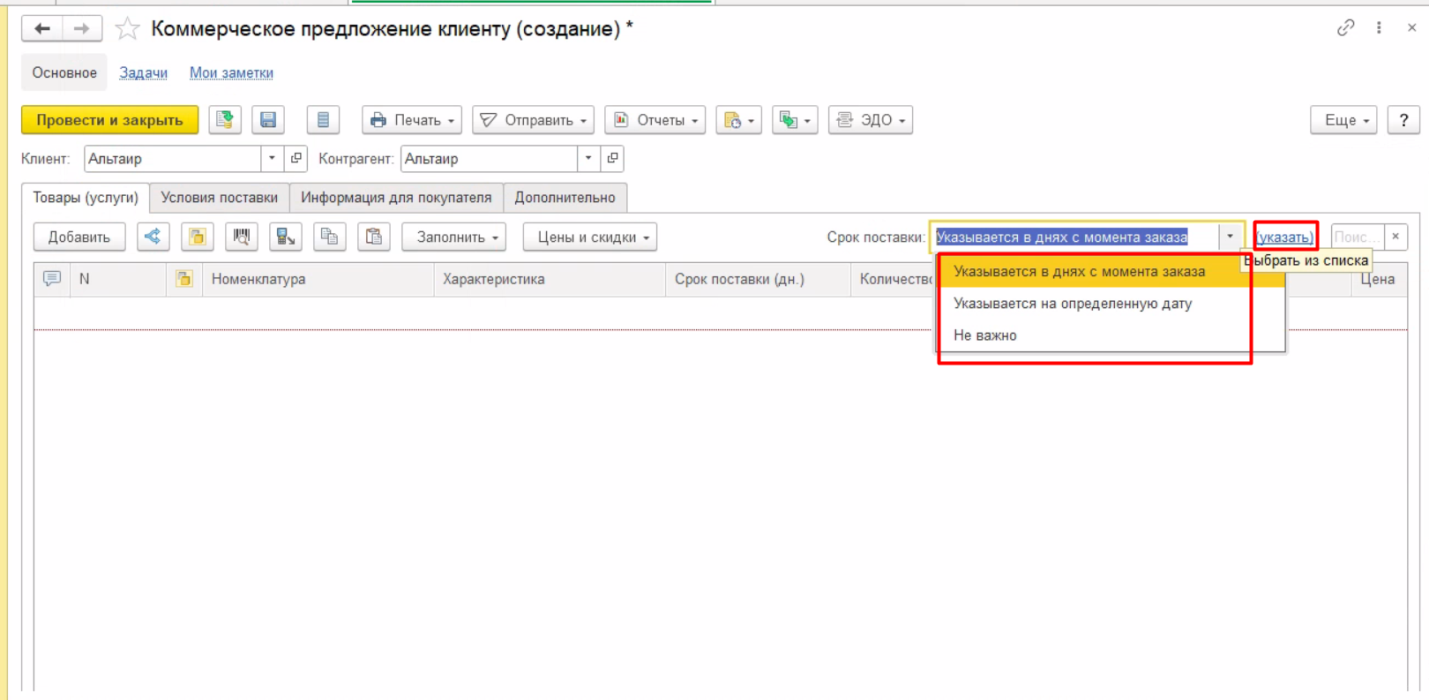Image resolution: width=1429 pixels, height=700 pixels.
Task: Click the Провести и закрыть button
Action: tap(110, 120)
